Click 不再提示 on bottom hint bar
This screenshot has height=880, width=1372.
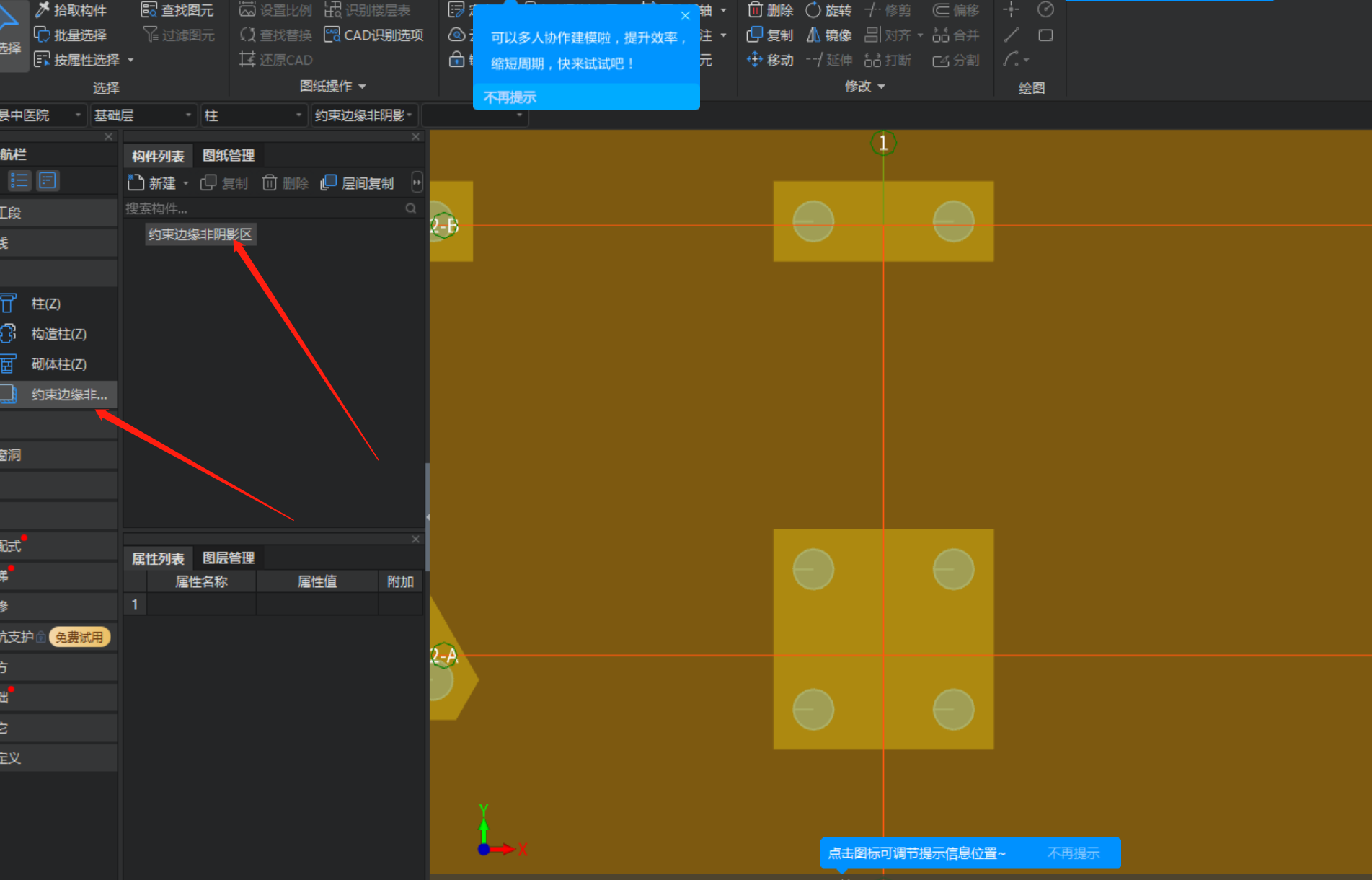(1074, 853)
